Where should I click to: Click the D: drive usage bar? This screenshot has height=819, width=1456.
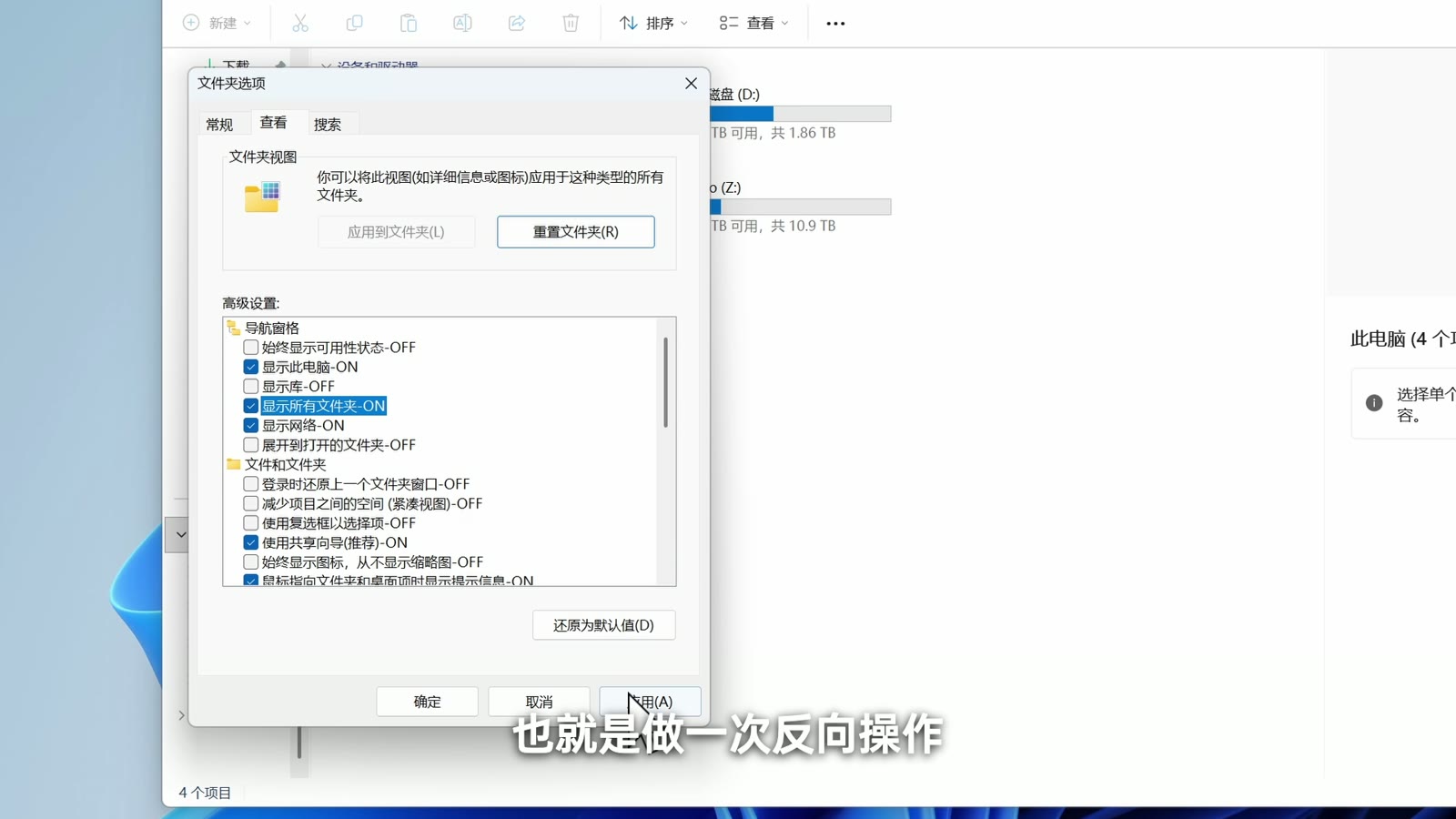[801, 114]
